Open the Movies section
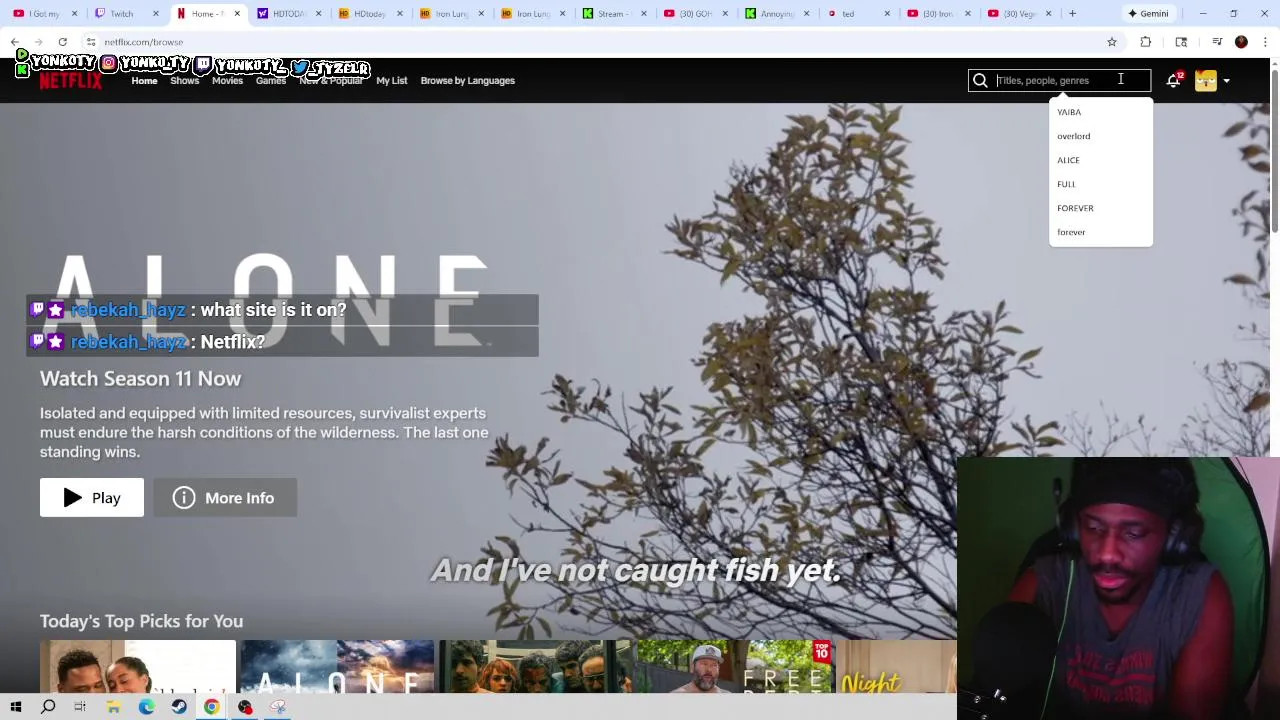The height and width of the screenshot is (720, 1280). point(227,81)
